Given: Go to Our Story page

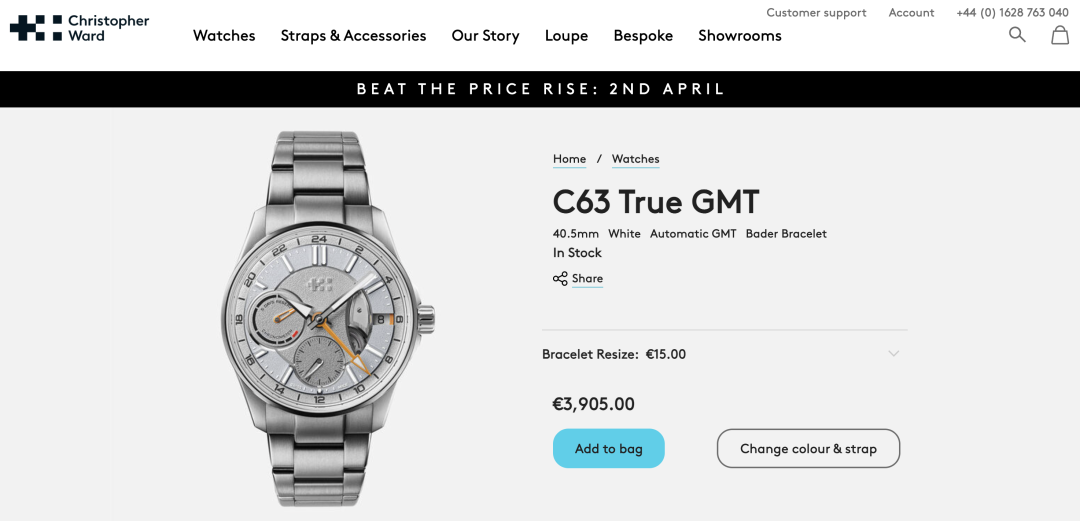Looking at the screenshot, I should (x=485, y=36).
